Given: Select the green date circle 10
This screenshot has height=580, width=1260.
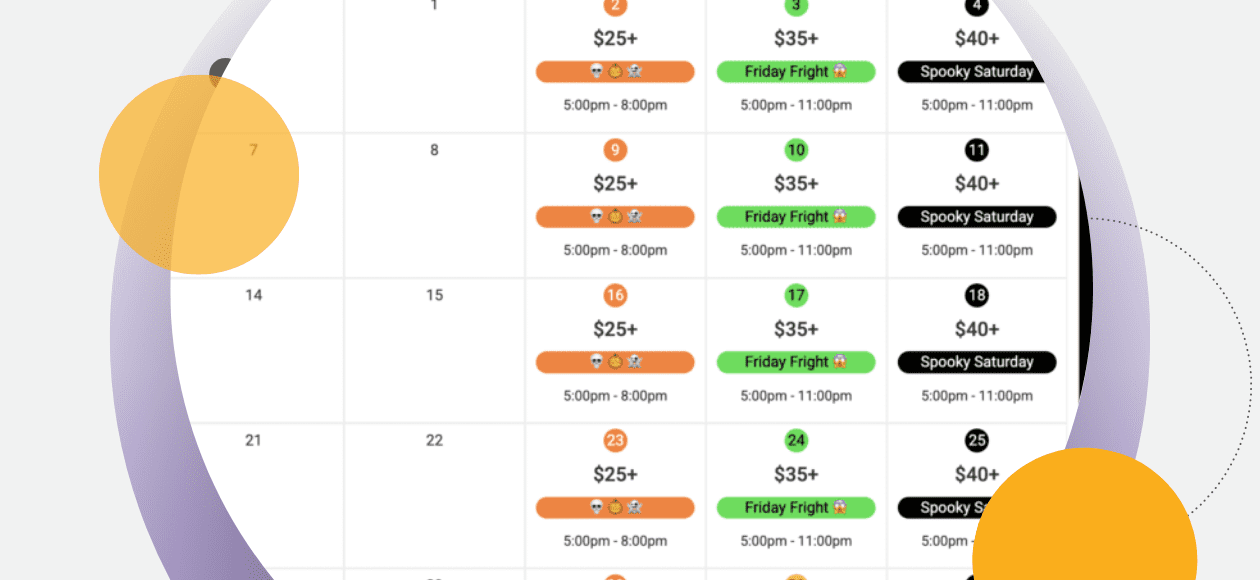Looking at the screenshot, I should (796, 151).
